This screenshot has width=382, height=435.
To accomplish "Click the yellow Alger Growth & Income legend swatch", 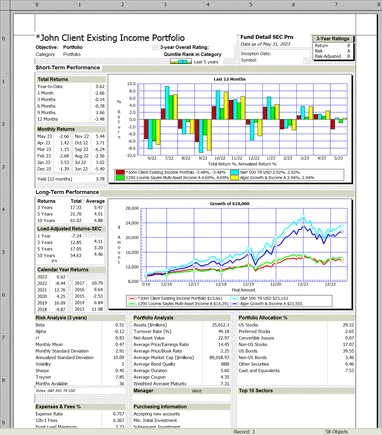I will 235,178.
